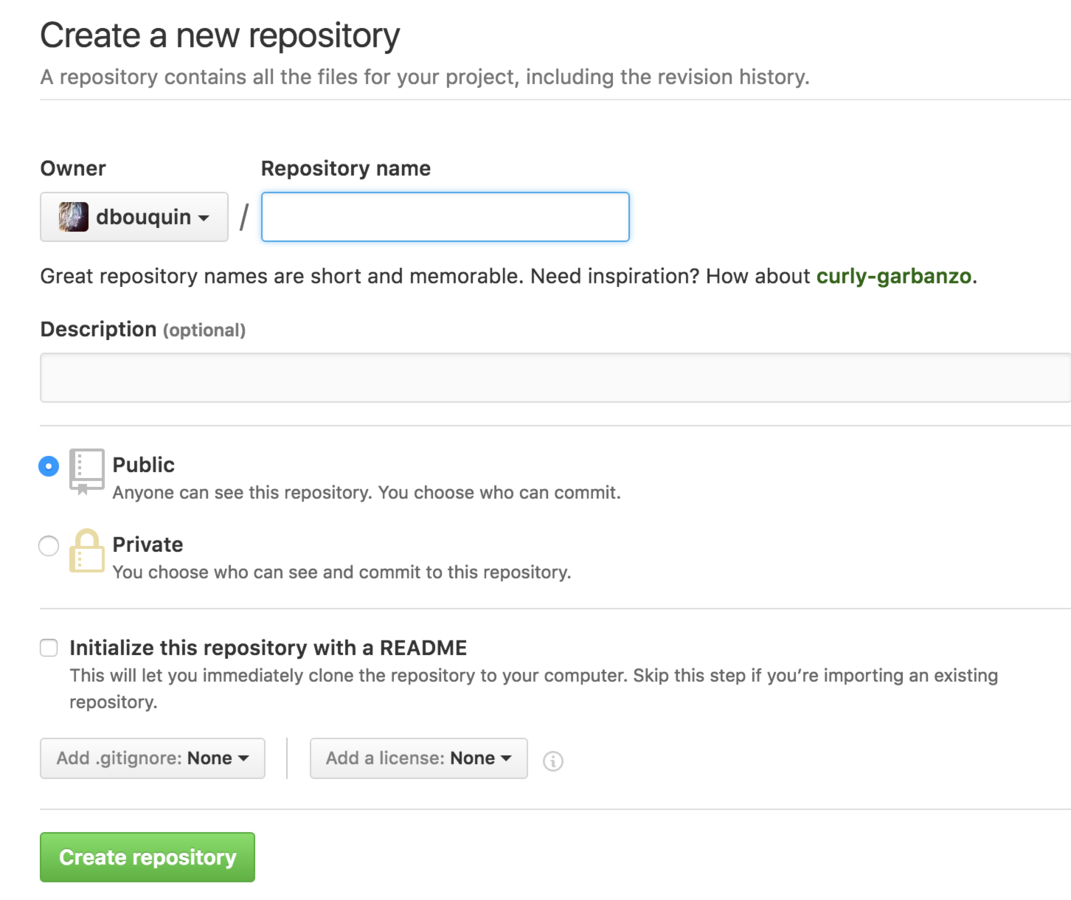Open the Owner dbouquin dropdown

pos(134,217)
